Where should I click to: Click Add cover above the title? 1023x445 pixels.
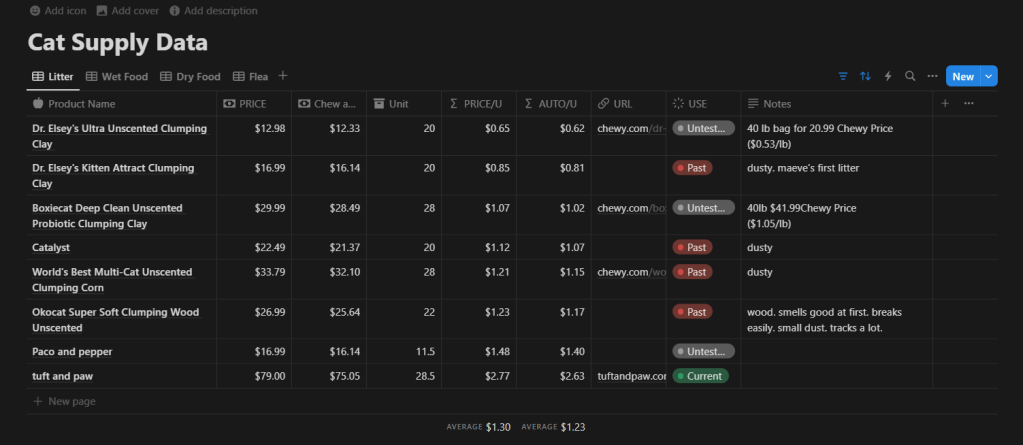click(128, 10)
